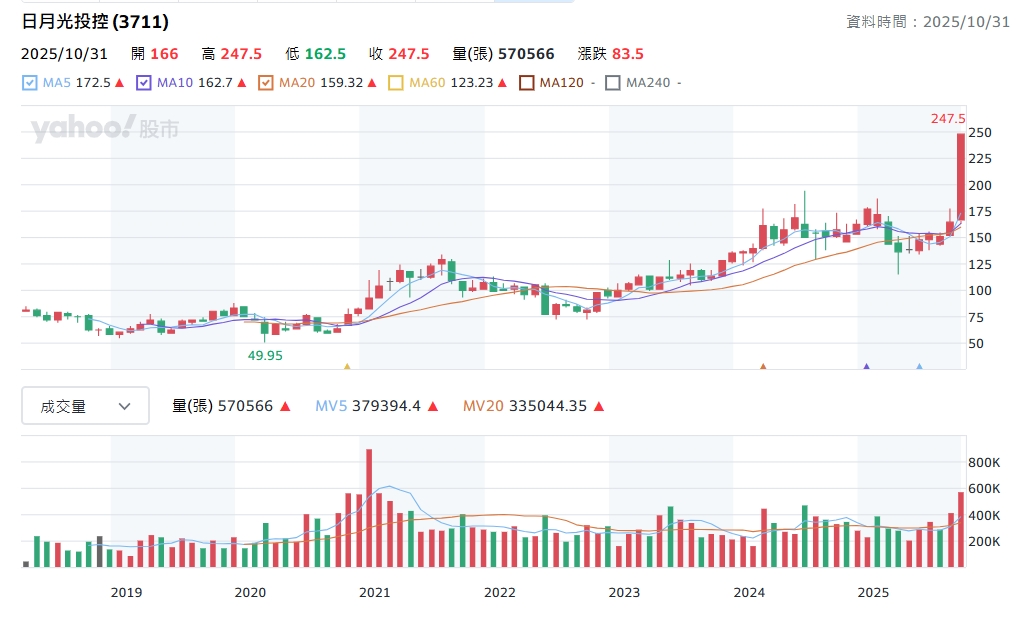Enable the MA60 moving average checkbox

(x=395, y=83)
